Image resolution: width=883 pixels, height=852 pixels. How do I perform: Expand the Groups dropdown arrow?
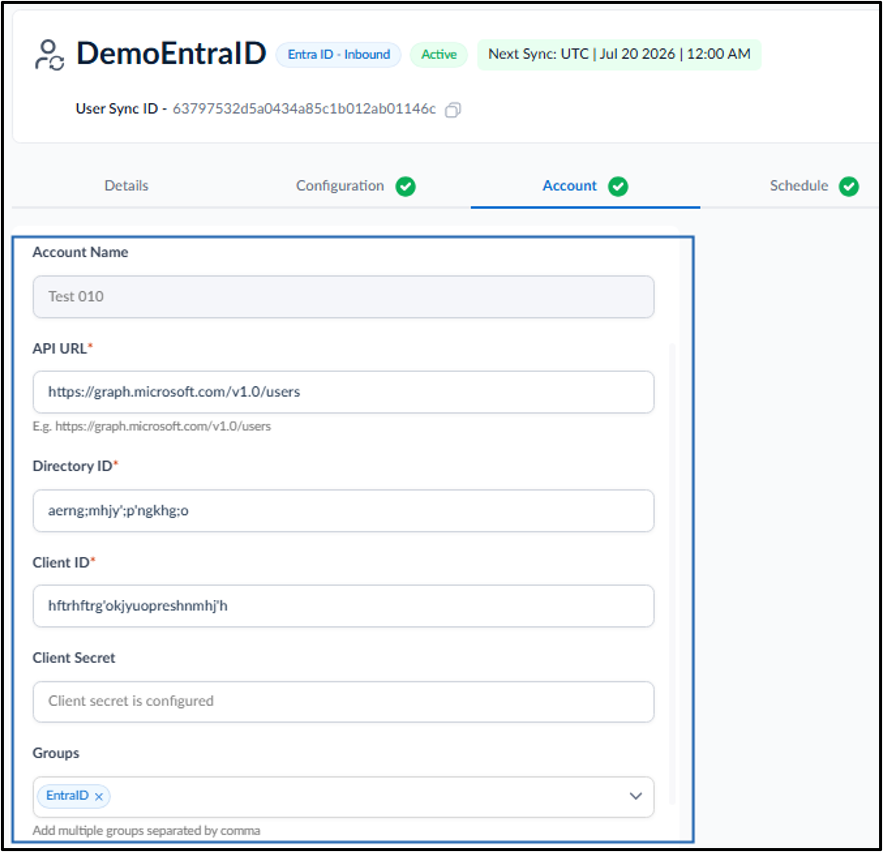[636, 796]
